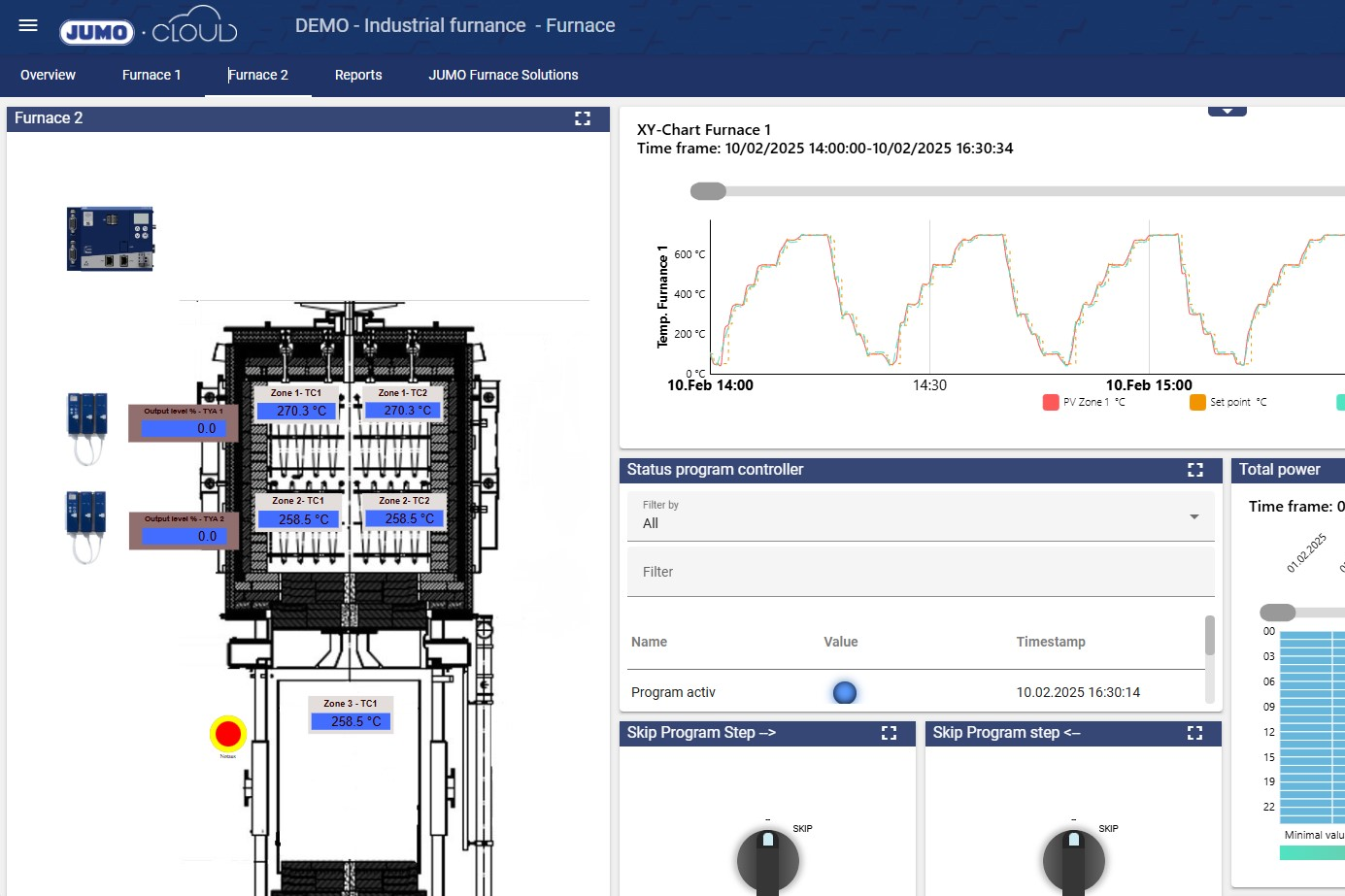Select the controller device image at top
This screenshot has width=1345, height=896.
click(110, 239)
